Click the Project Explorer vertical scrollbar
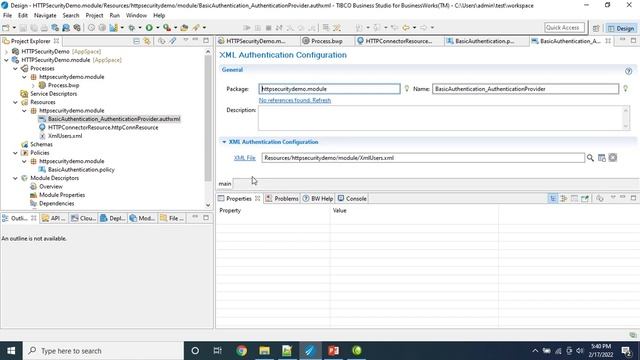640x360 pixels. [x=208, y=118]
